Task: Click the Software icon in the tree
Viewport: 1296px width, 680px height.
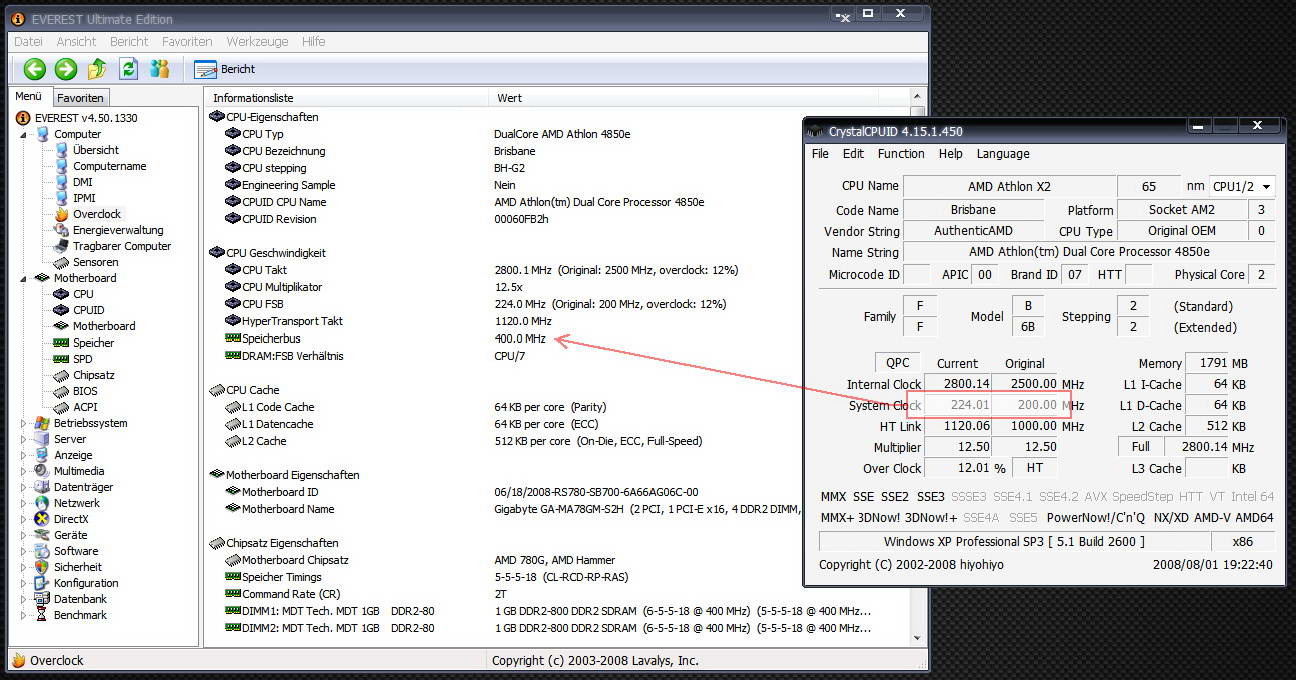Action: coord(41,551)
